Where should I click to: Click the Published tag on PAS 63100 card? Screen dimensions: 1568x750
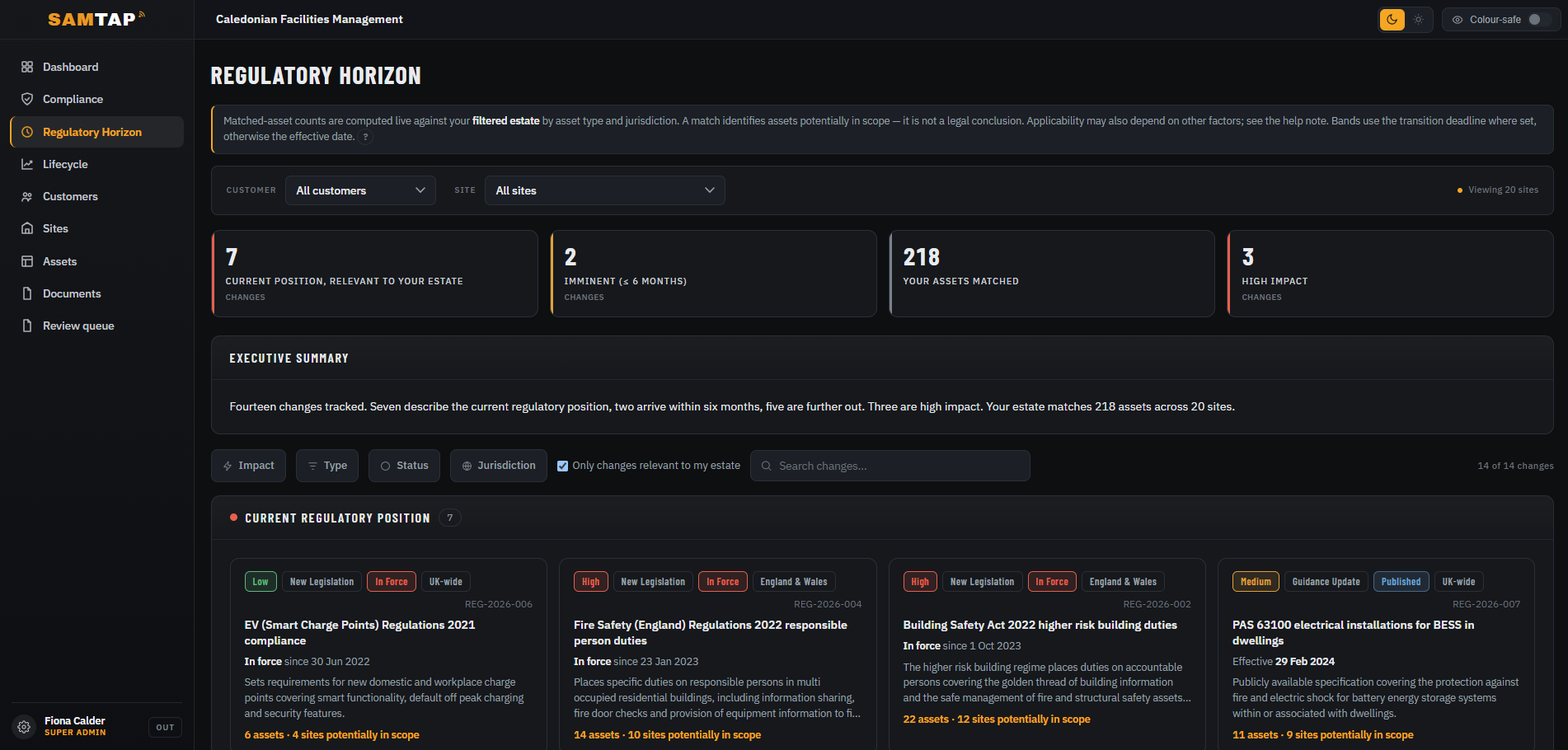[x=1401, y=582]
